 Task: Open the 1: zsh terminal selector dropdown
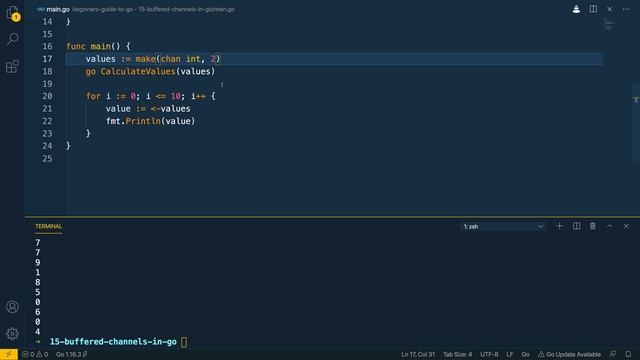coord(503,227)
